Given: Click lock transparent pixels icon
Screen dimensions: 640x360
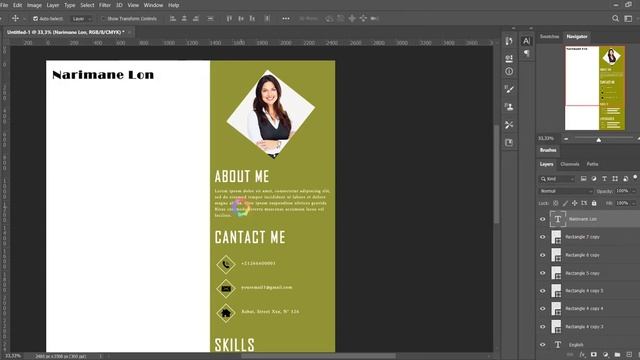Looking at the screenshot, I should tap(556, 203).
